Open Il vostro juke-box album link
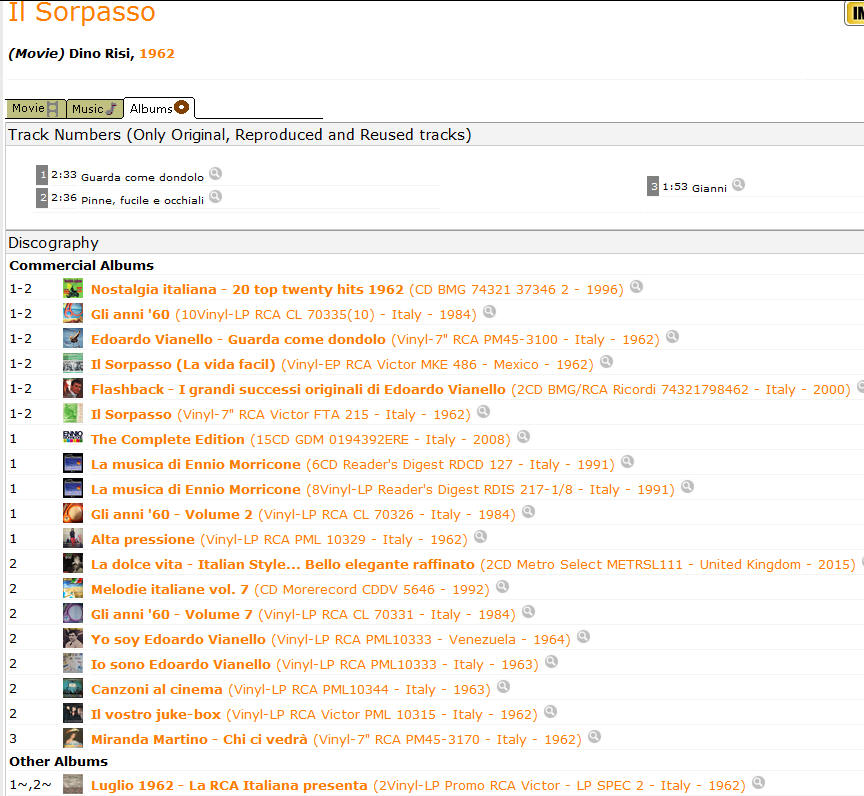 click(x=314, y=714)
